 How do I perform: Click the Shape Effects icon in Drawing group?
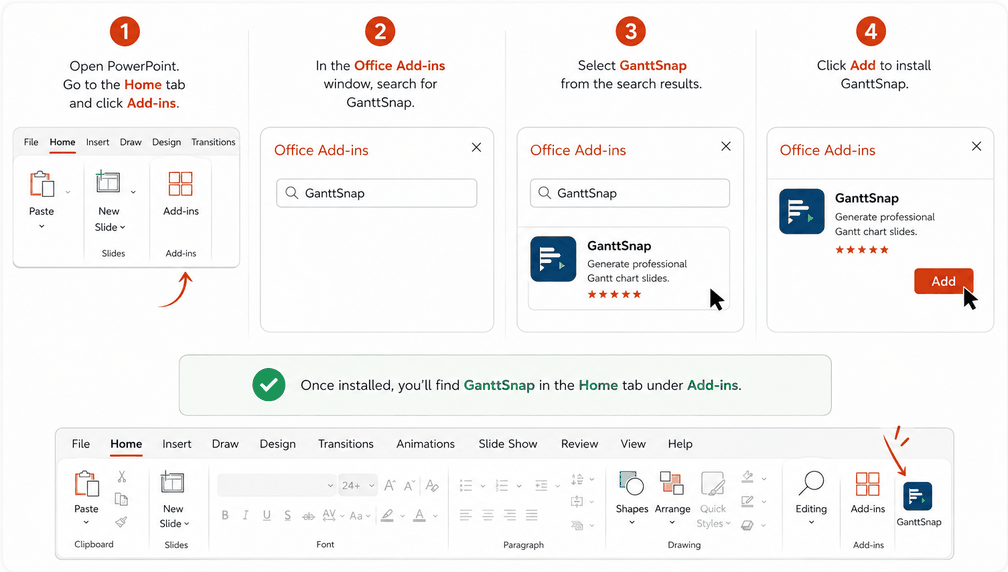pos(747,525)
